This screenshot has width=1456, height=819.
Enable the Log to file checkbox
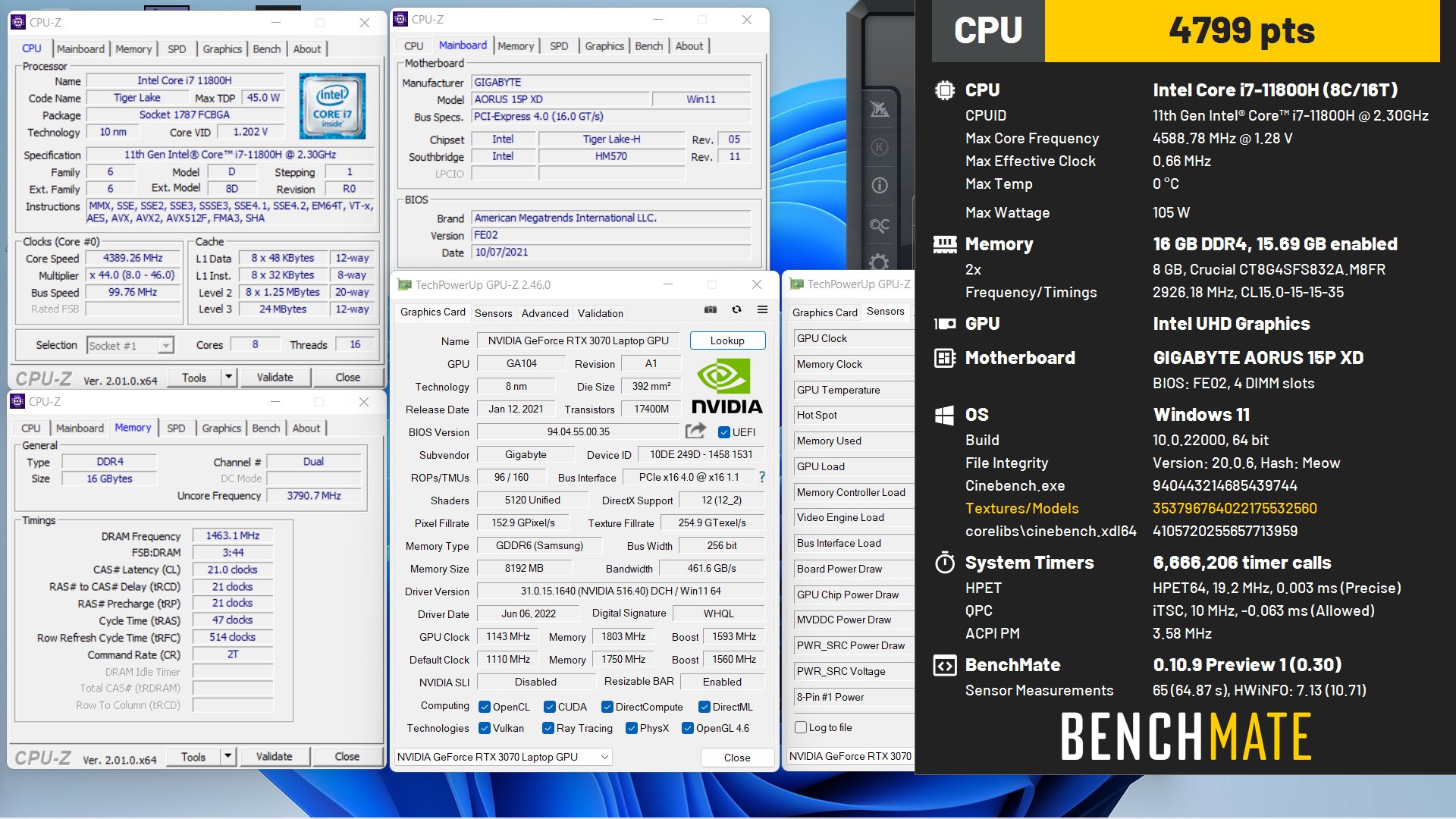pyautogui.click(x=801, y=727)
